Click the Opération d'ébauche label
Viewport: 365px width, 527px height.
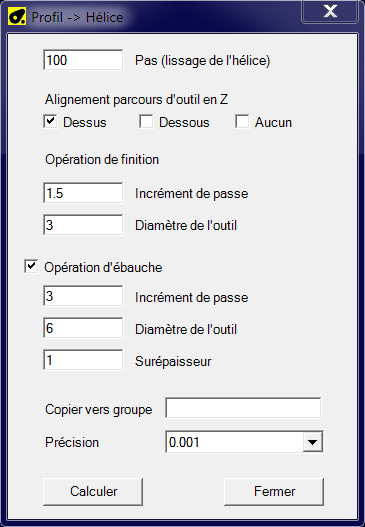click(x=103, y=268)
